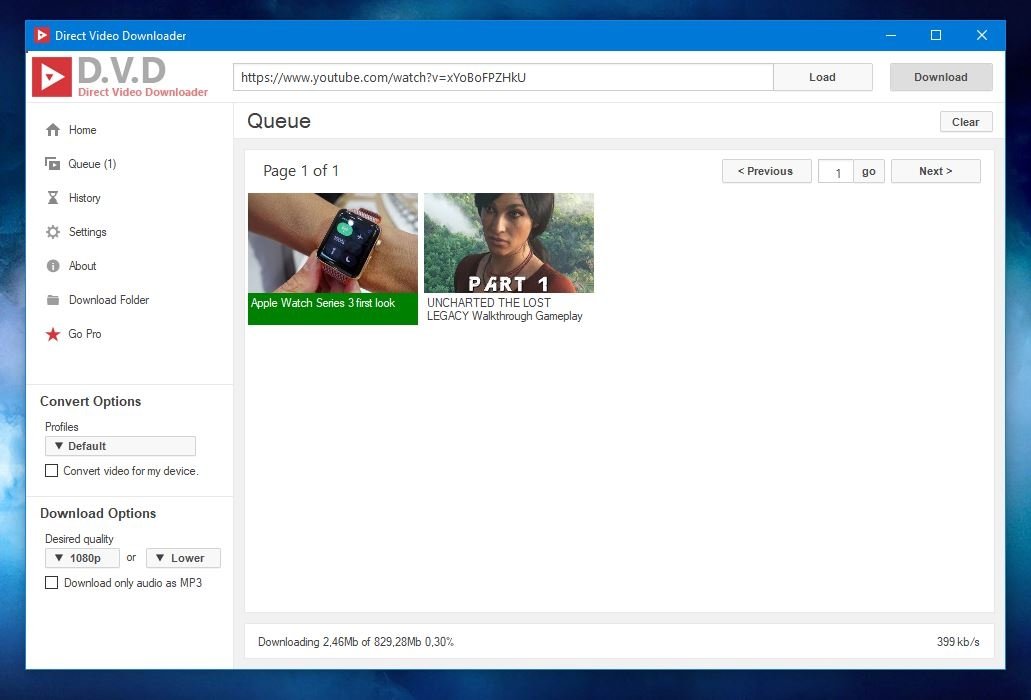Screen dimensions: 1031x700
Task: Click the D.V.D red play logo
Action: coord(52,77)
